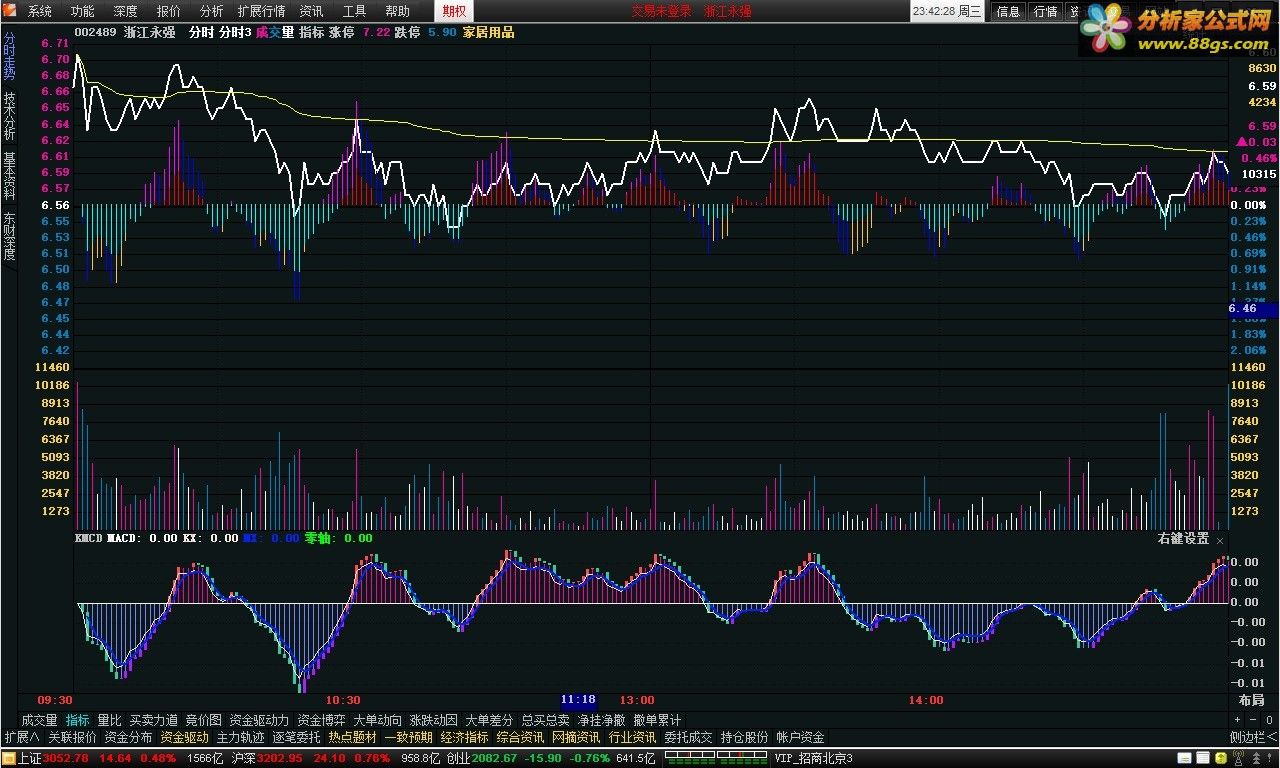This screenshot has height=768, width=1280.
Task: Click the 交易未登录 status link
Action: [x=661, y=12]
